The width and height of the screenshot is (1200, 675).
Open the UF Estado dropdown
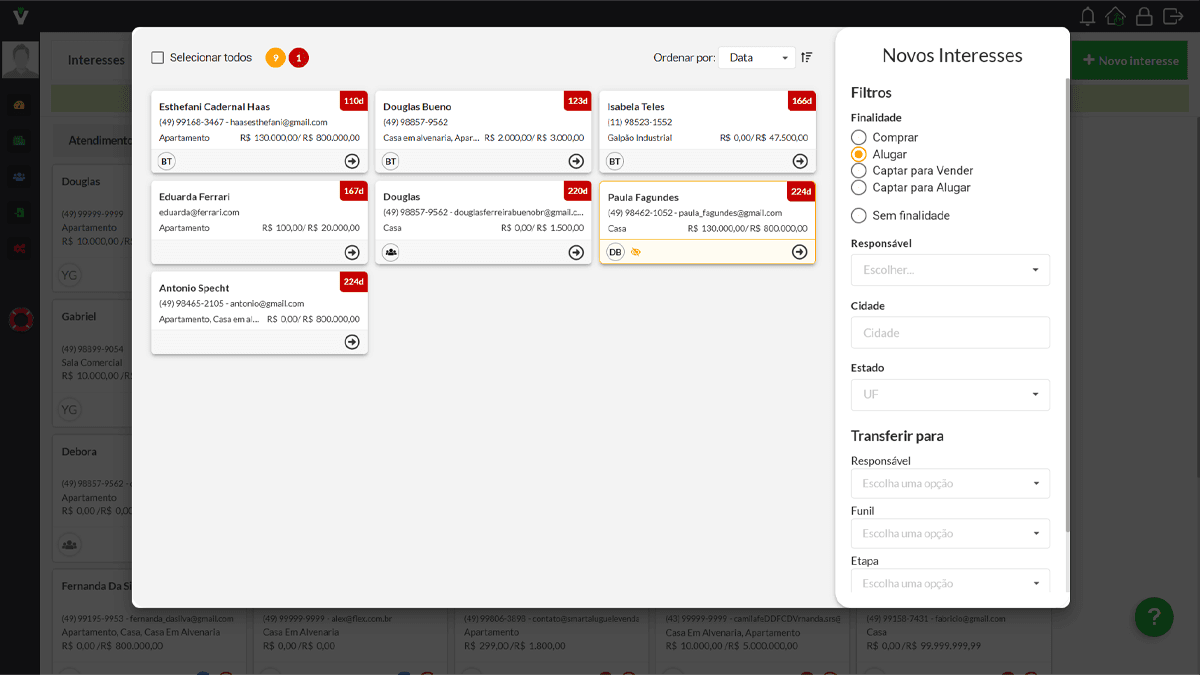coord(949,395)
